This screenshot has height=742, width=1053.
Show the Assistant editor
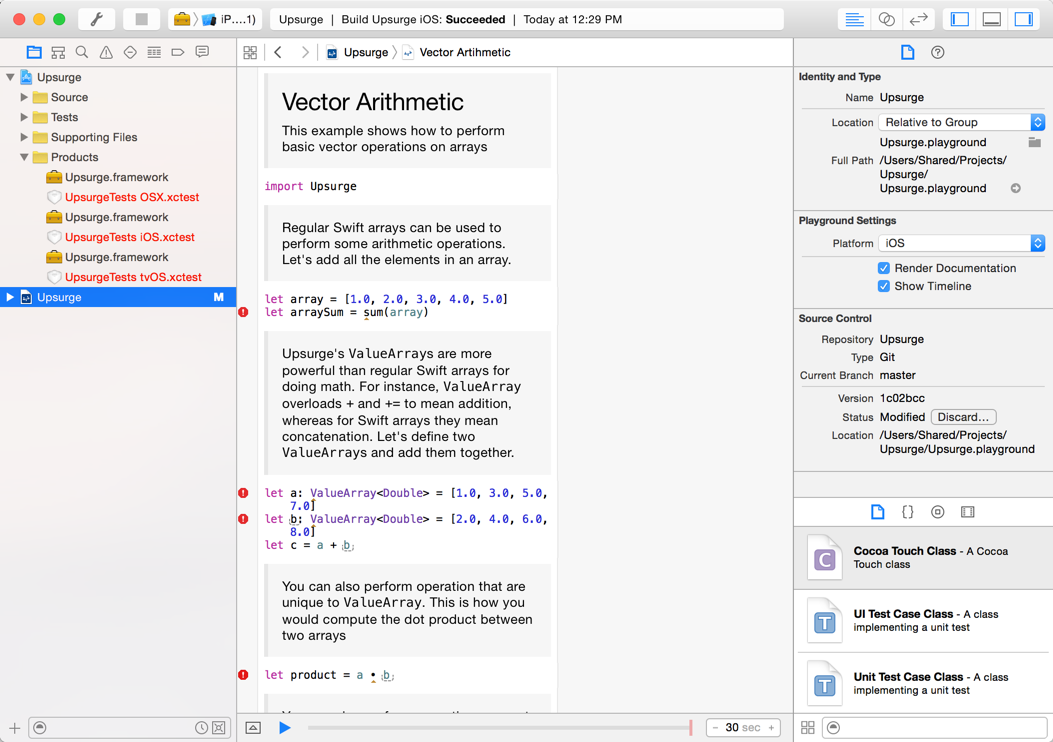pos(886,19)
